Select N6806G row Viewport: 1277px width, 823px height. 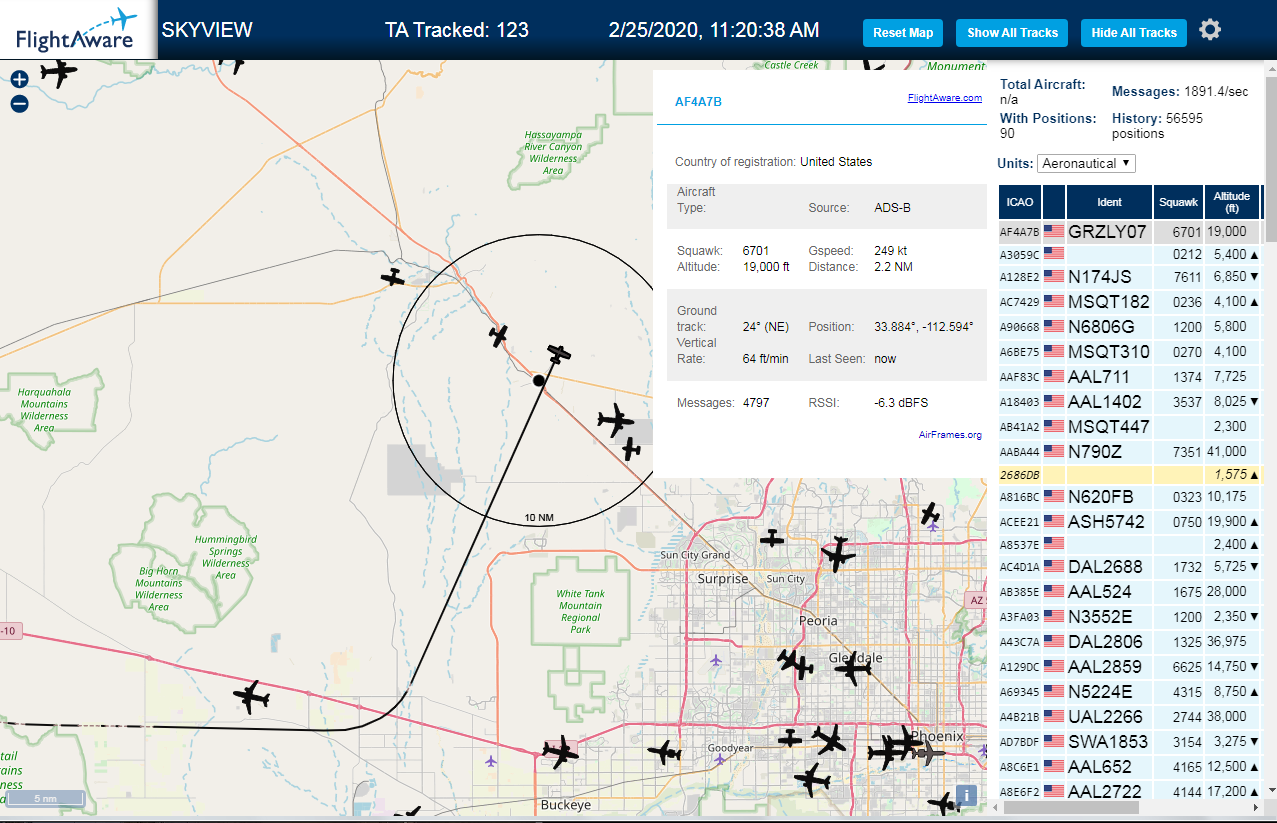point(1130,326)
